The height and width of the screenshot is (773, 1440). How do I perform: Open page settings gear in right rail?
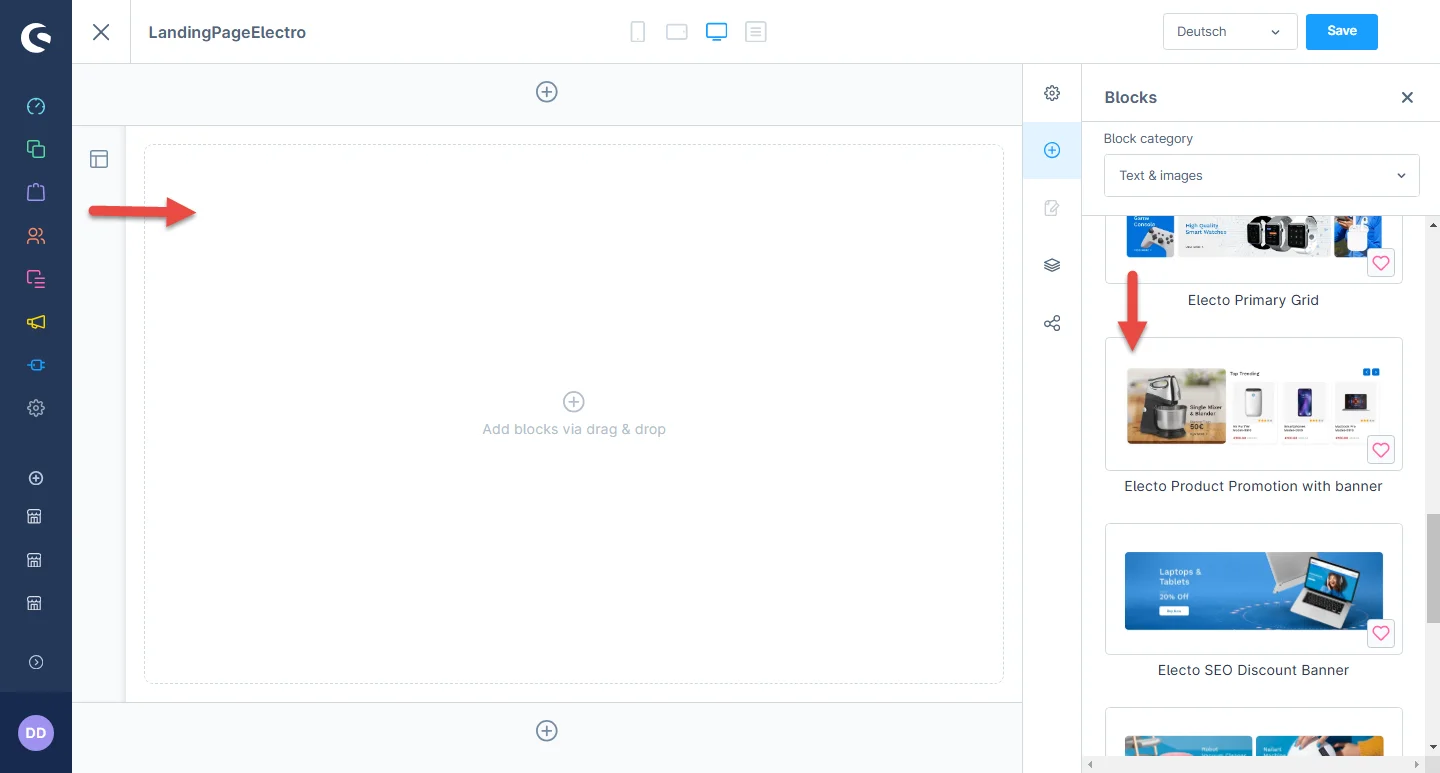pyautogui.click(x=1052, y=93)
